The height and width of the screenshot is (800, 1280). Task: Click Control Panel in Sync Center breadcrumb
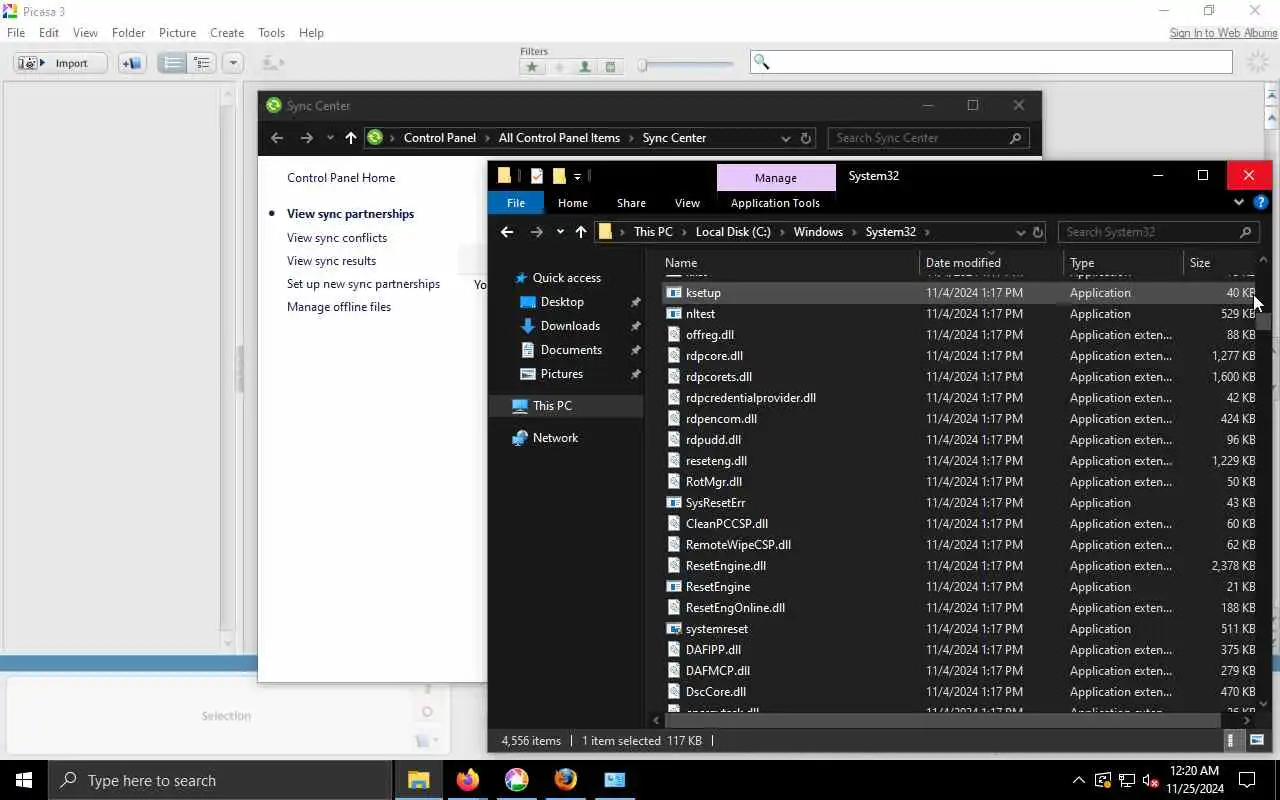[x=440, y=138]
